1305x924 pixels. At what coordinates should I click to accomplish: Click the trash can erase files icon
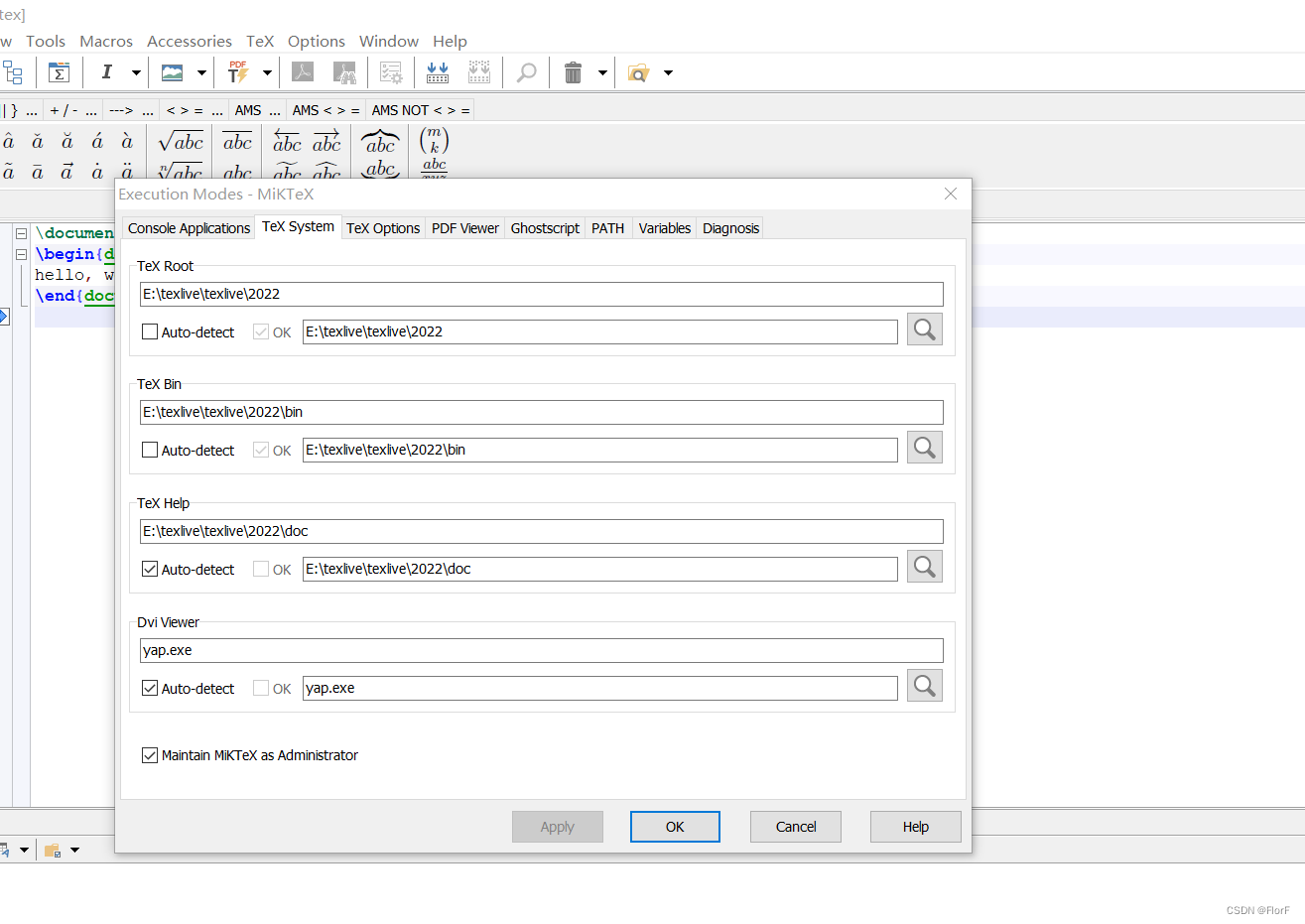click(x=573, y=72)
